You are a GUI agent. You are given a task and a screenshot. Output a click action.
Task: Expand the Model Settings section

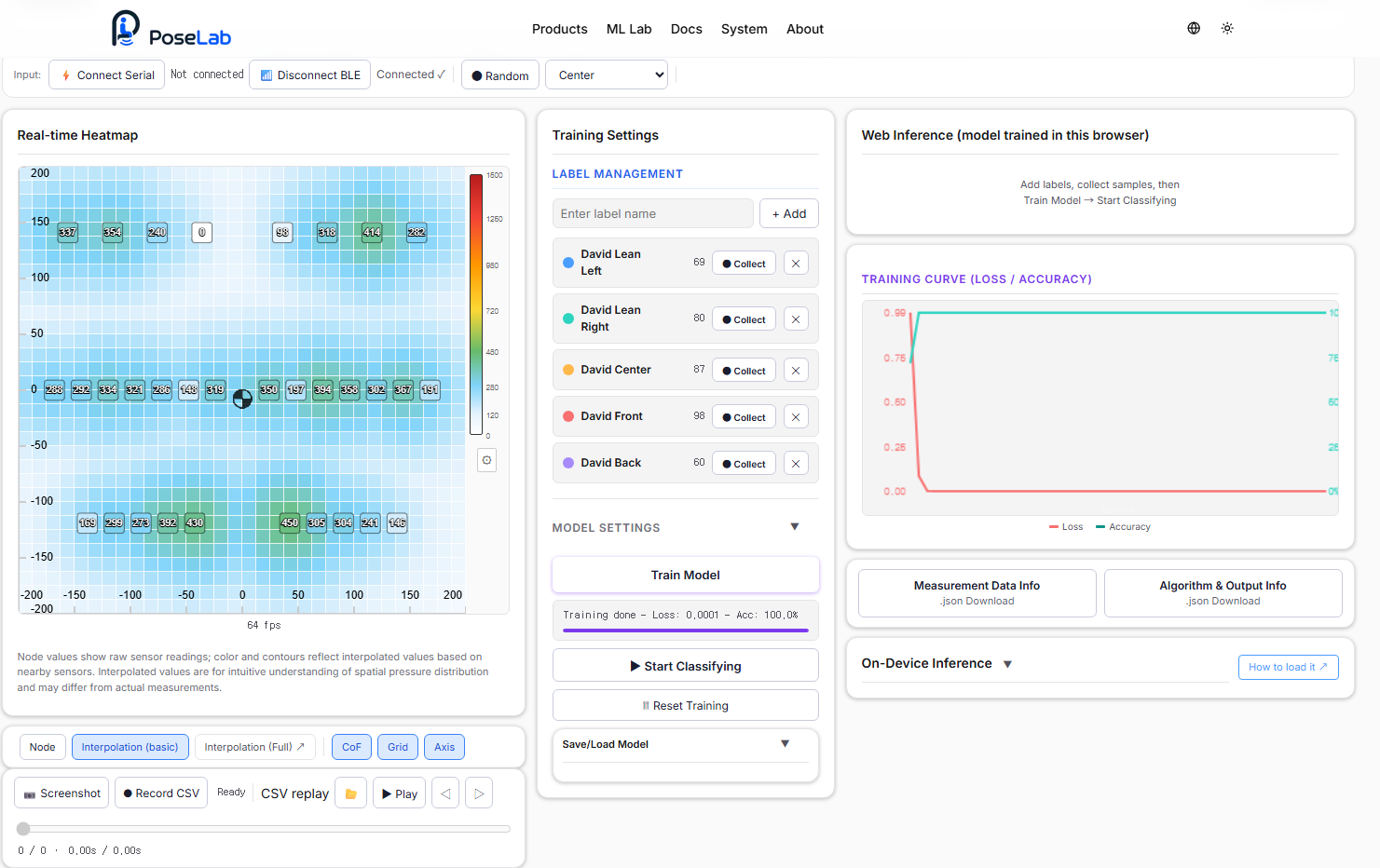tap(795, 527)
